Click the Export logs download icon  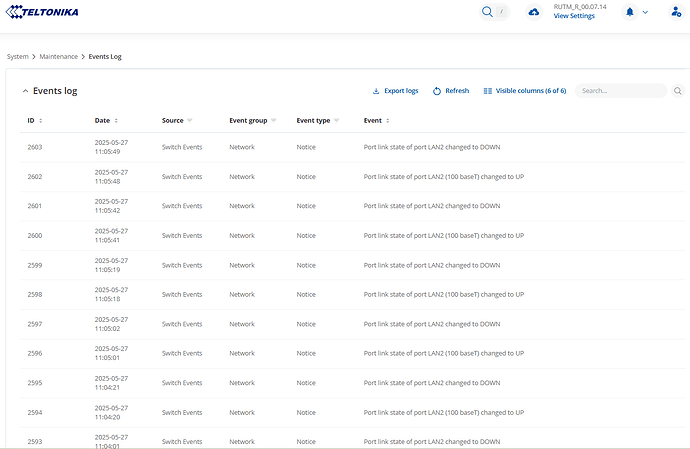[x=376, y=91]
